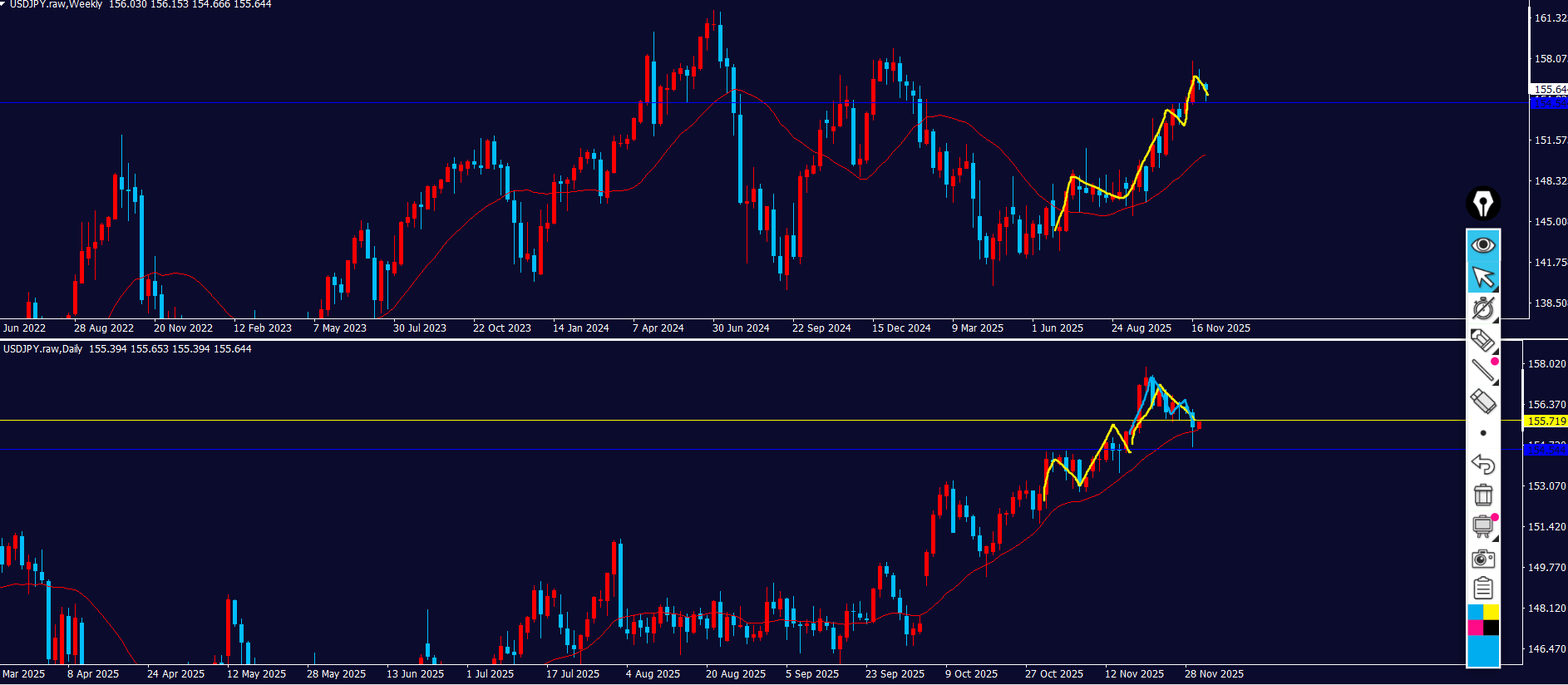
Task: Click the large cyan current color box
Action: (x=1482, y=651)
